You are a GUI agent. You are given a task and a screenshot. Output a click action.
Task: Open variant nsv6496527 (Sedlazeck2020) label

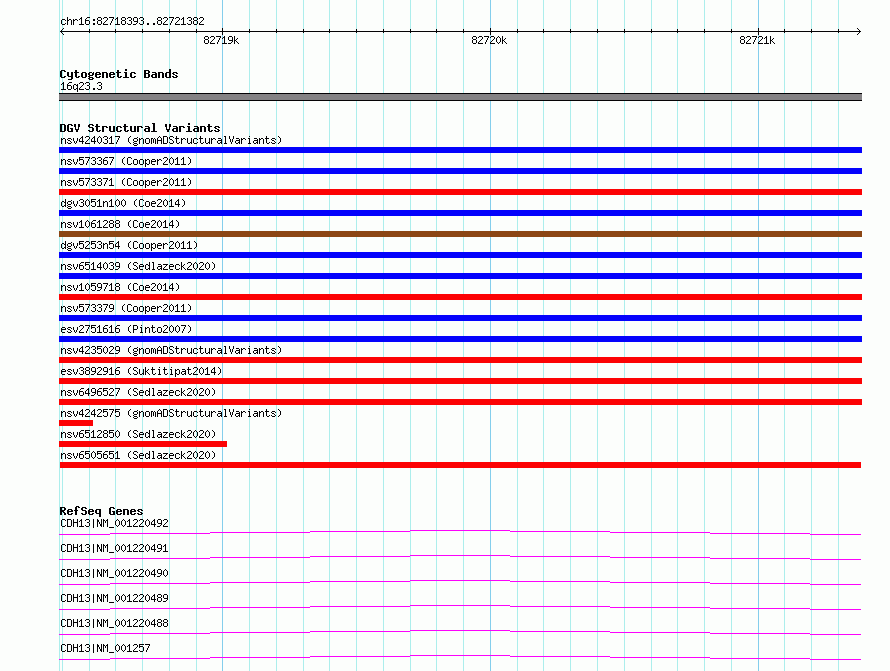coord(138,392)
